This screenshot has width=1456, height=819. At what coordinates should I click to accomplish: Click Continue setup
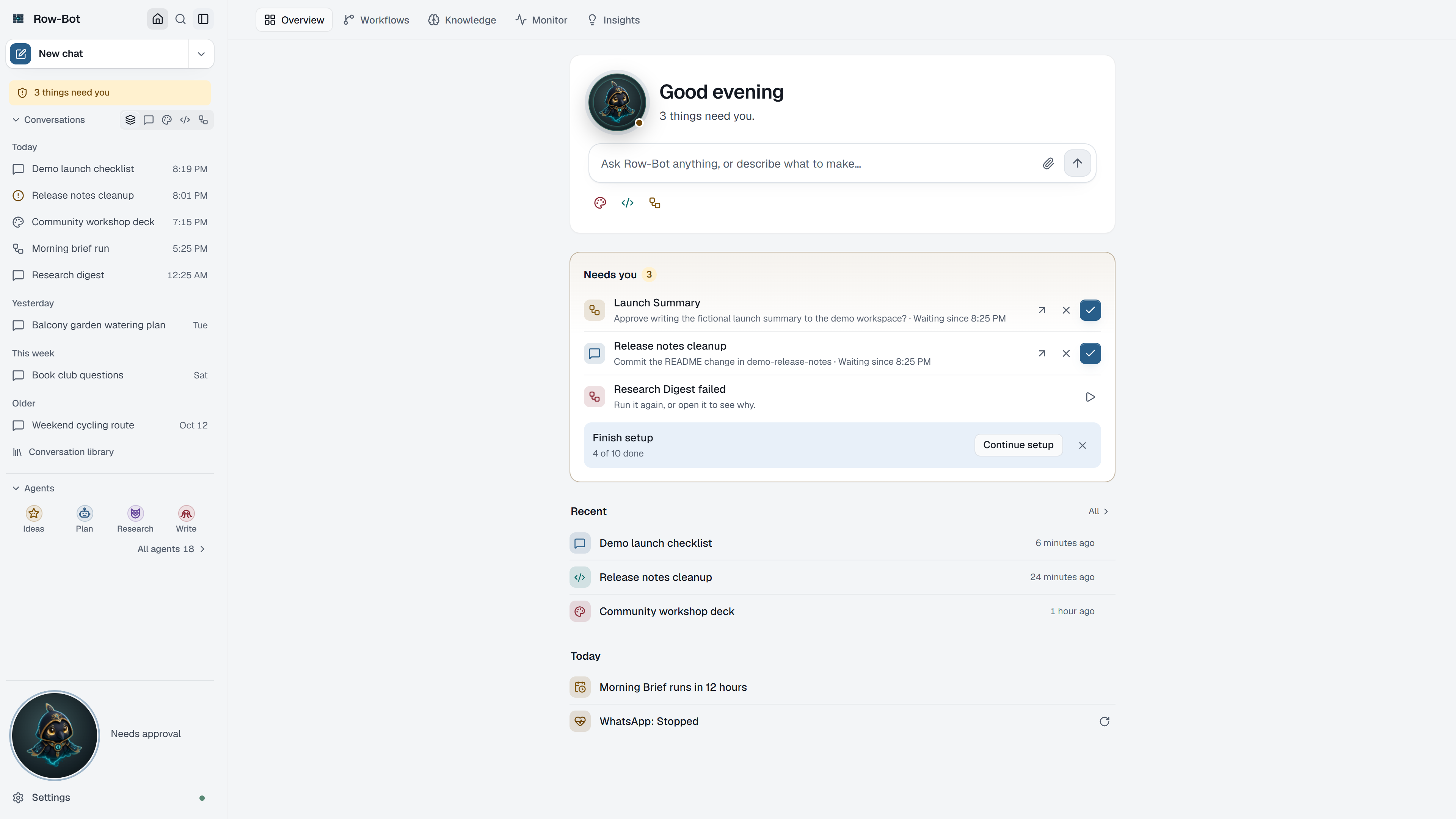coord(1018,446)
